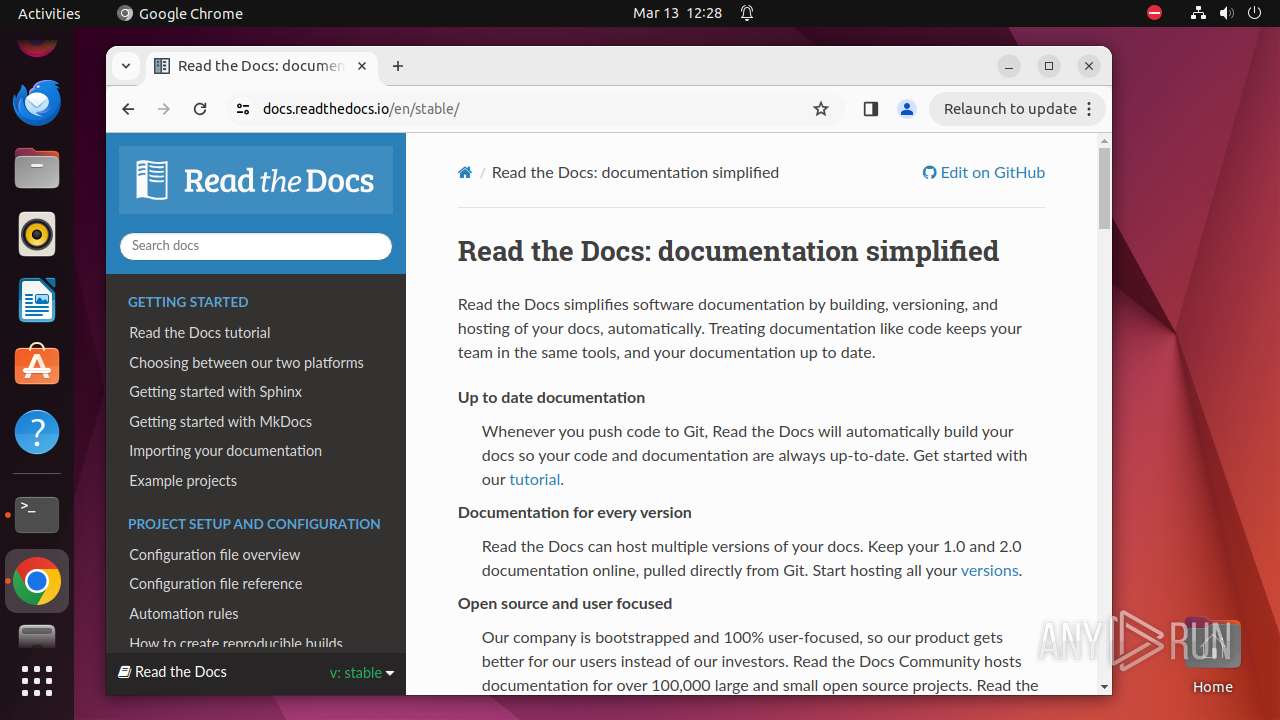
Task: Bookmark this page with the star icon
Action: 821,109
